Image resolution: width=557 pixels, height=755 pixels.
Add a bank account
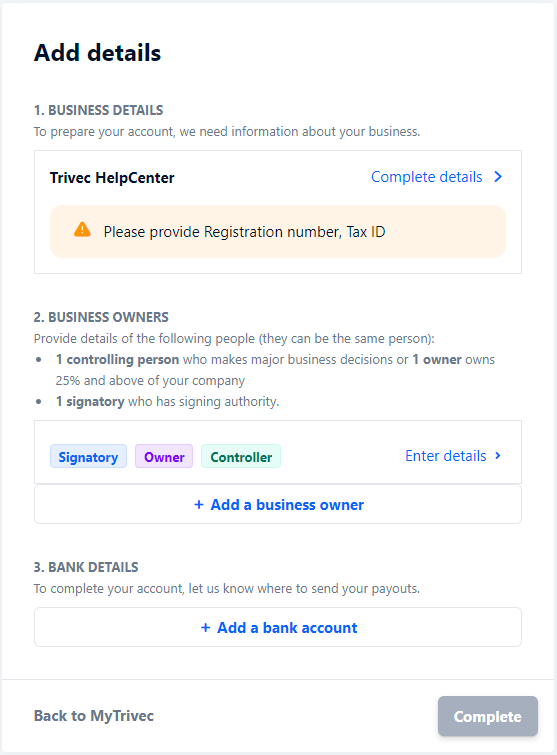(278, 627)
